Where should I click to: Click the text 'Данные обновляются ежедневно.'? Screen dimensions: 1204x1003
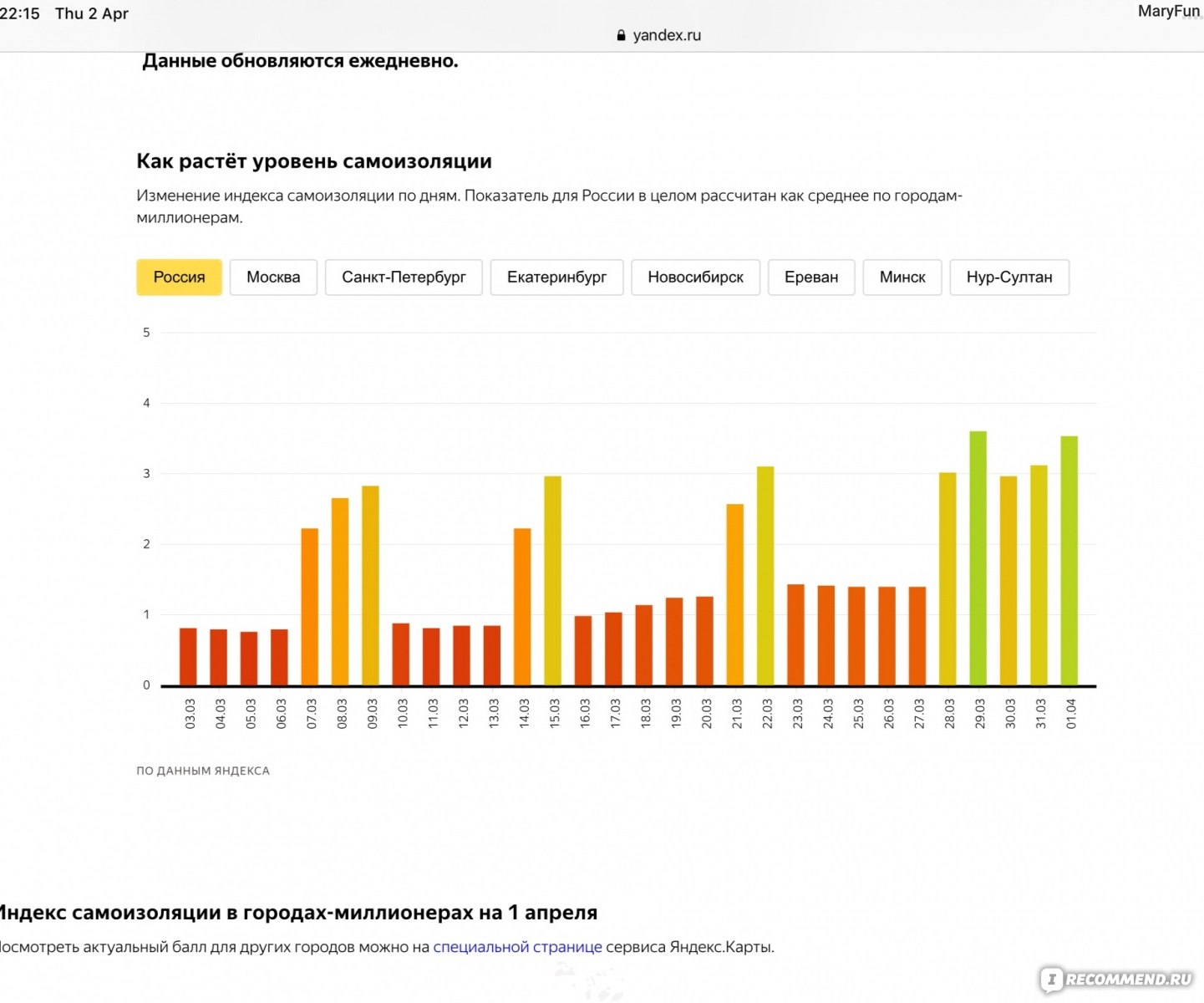(300, 61)
